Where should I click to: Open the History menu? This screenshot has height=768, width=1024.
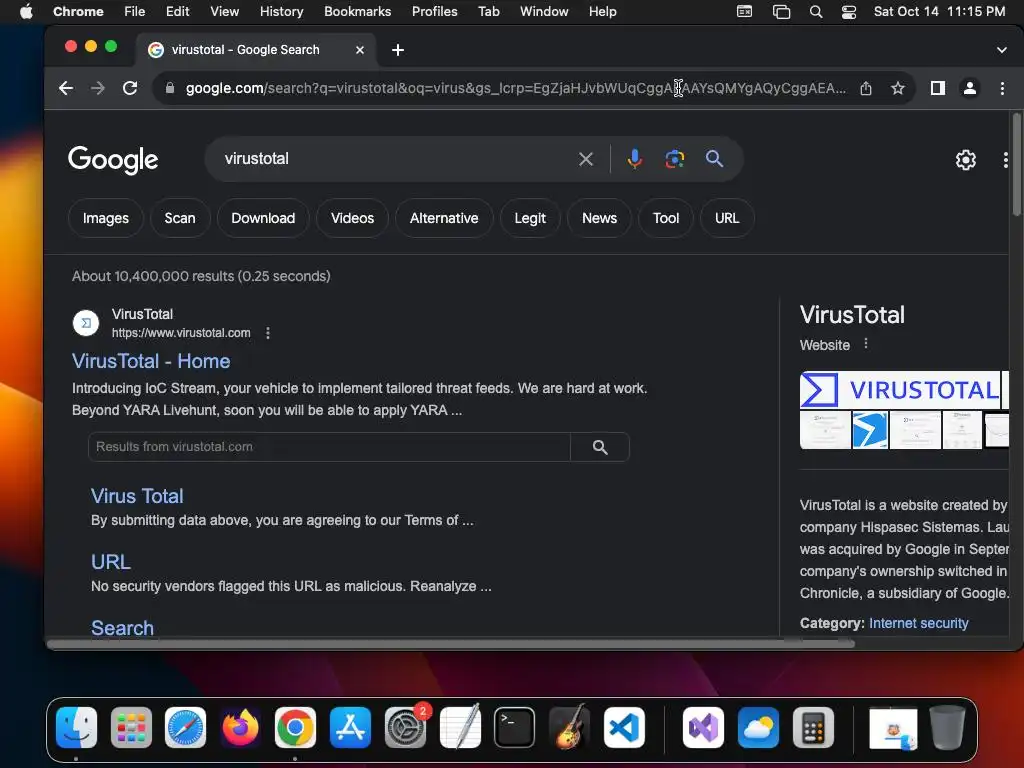281,12
